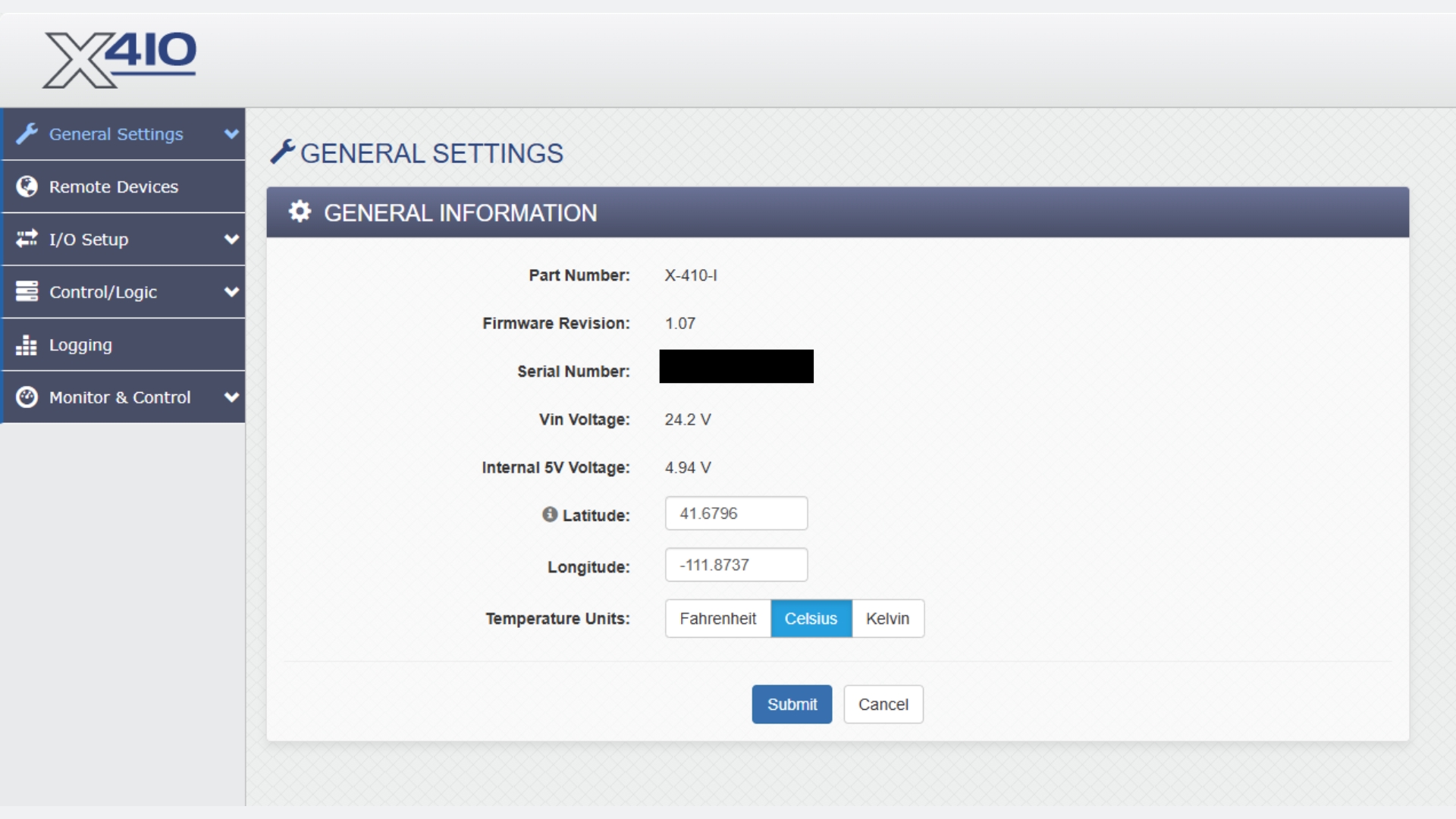Keep Celsius selected by clicking it
This screenshot has height=819, width=1456.
pos(811,619)
